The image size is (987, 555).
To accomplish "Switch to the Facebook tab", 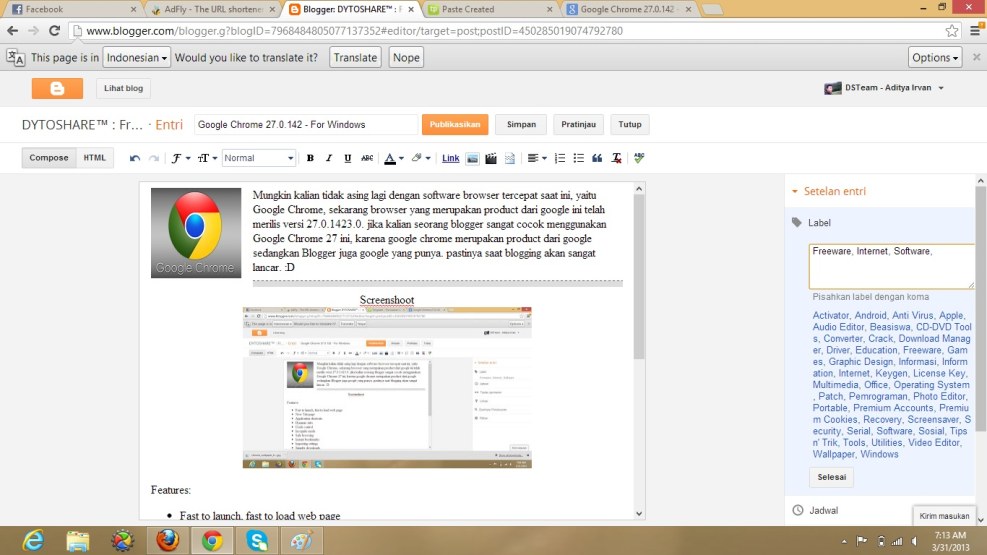I will coord(72,9).
